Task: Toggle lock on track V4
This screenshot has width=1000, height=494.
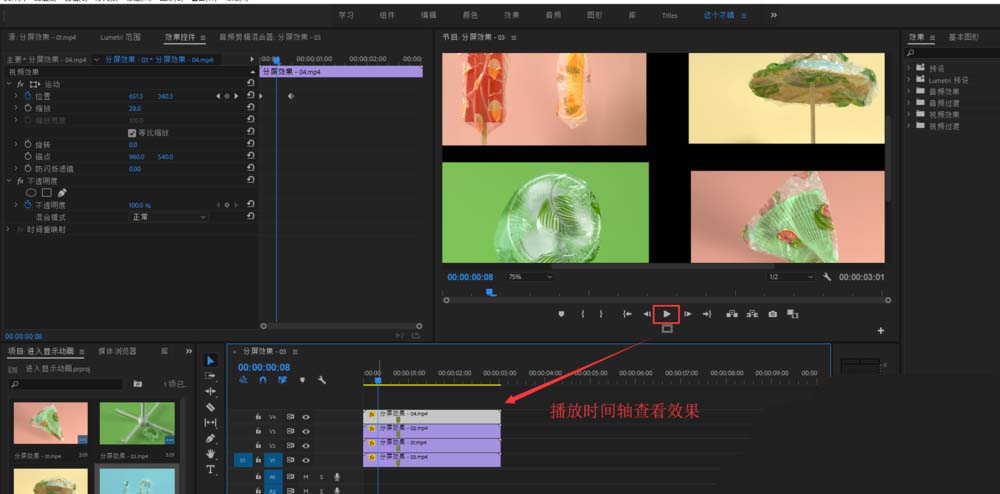Action: click(258, 417)
